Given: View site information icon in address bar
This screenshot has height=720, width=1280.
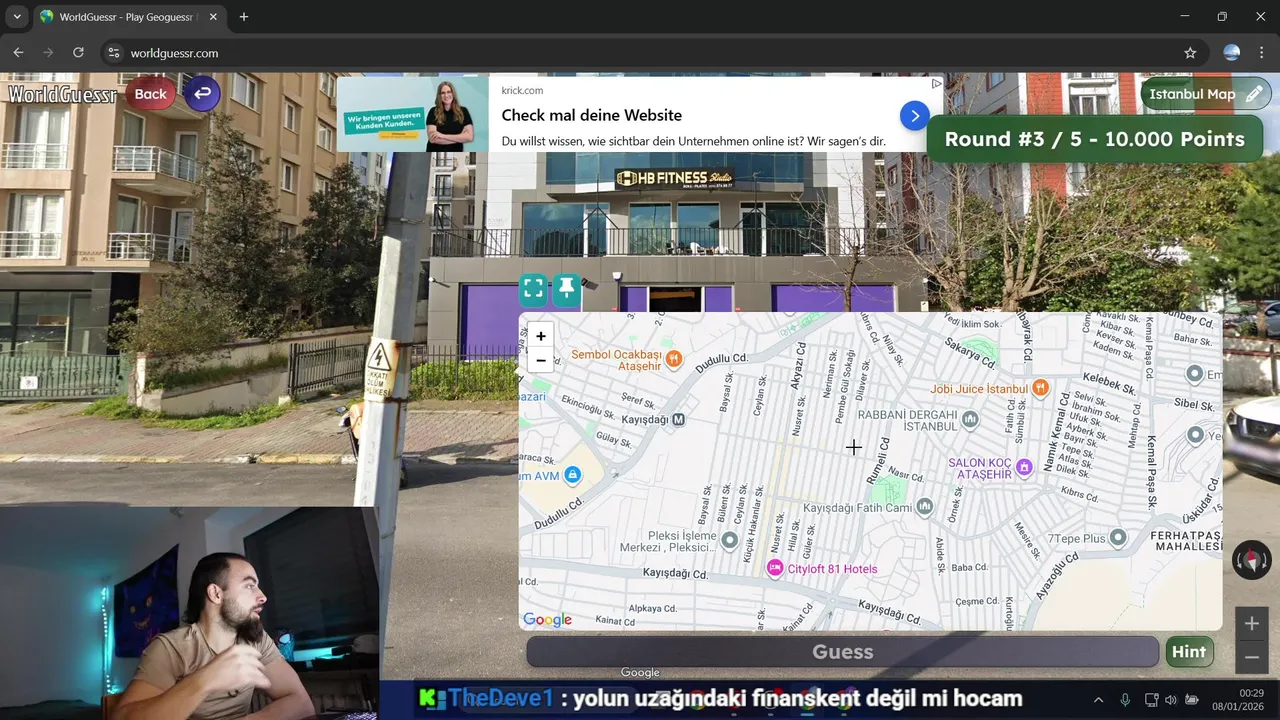Looking at the screenshot, I should [113, 53].
